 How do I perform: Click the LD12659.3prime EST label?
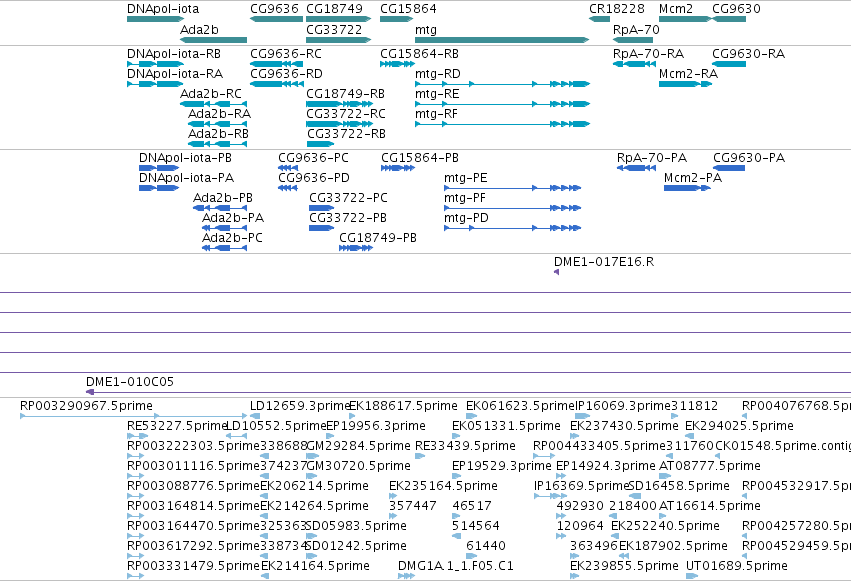(x=300, y=406)
